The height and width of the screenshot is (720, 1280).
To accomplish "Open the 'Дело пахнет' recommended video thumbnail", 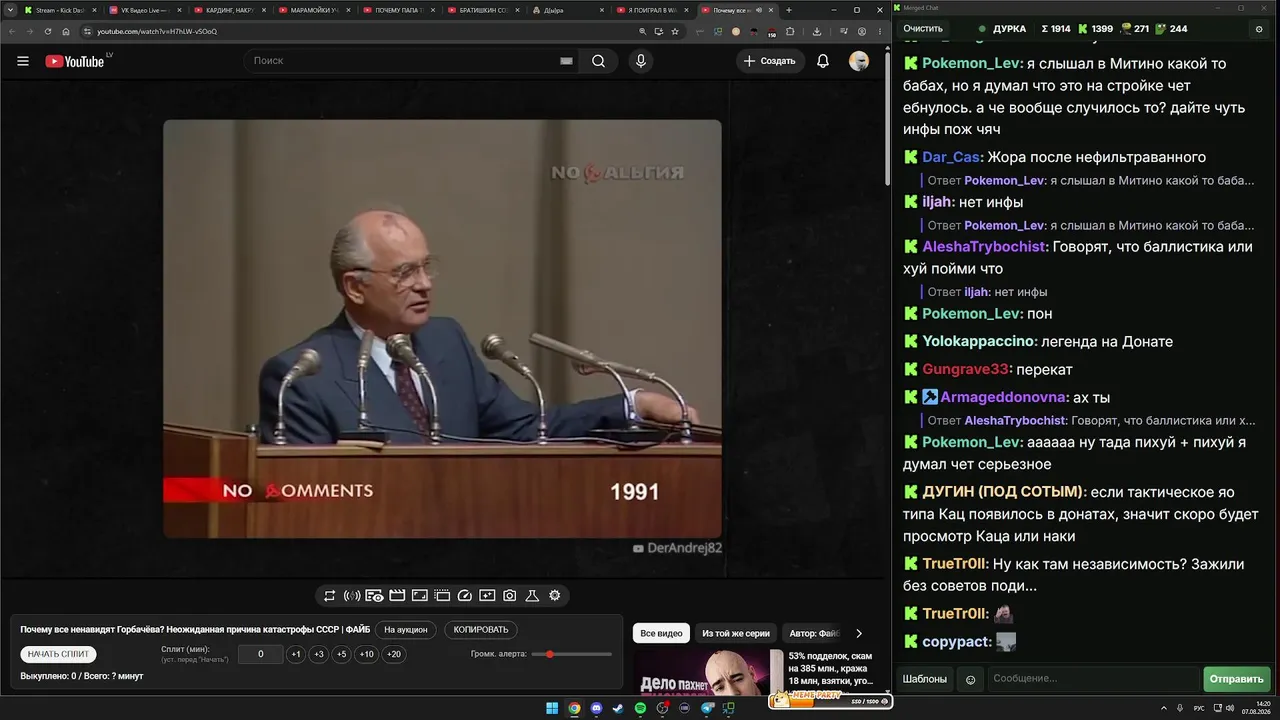I will (708, 671).
